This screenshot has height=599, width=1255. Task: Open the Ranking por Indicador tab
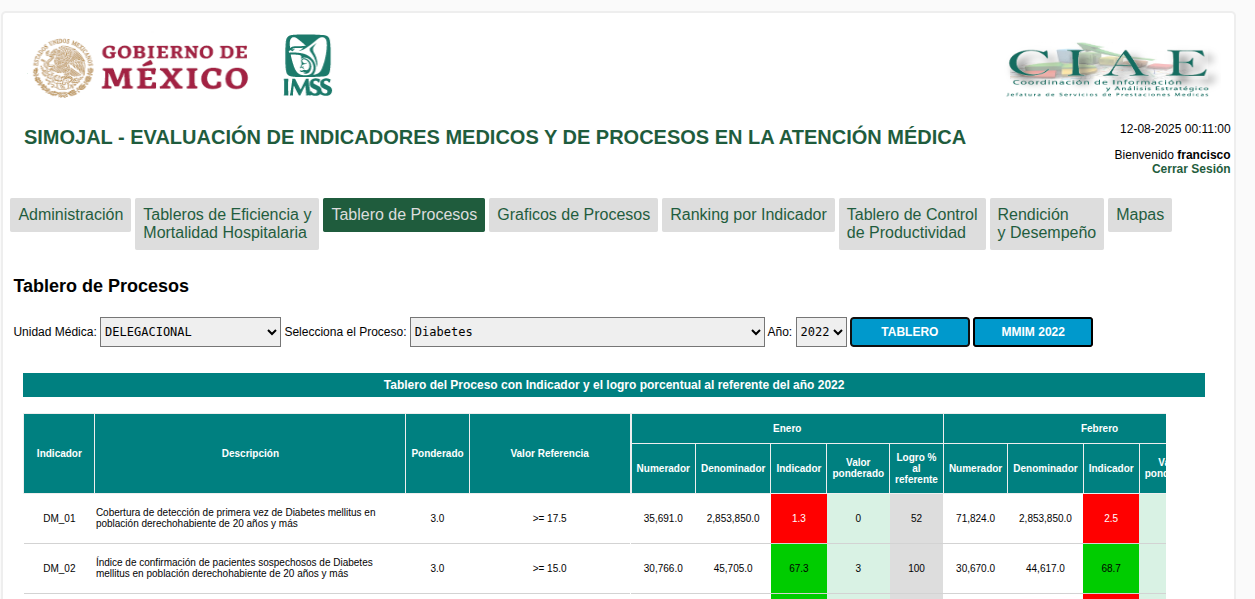748,215
